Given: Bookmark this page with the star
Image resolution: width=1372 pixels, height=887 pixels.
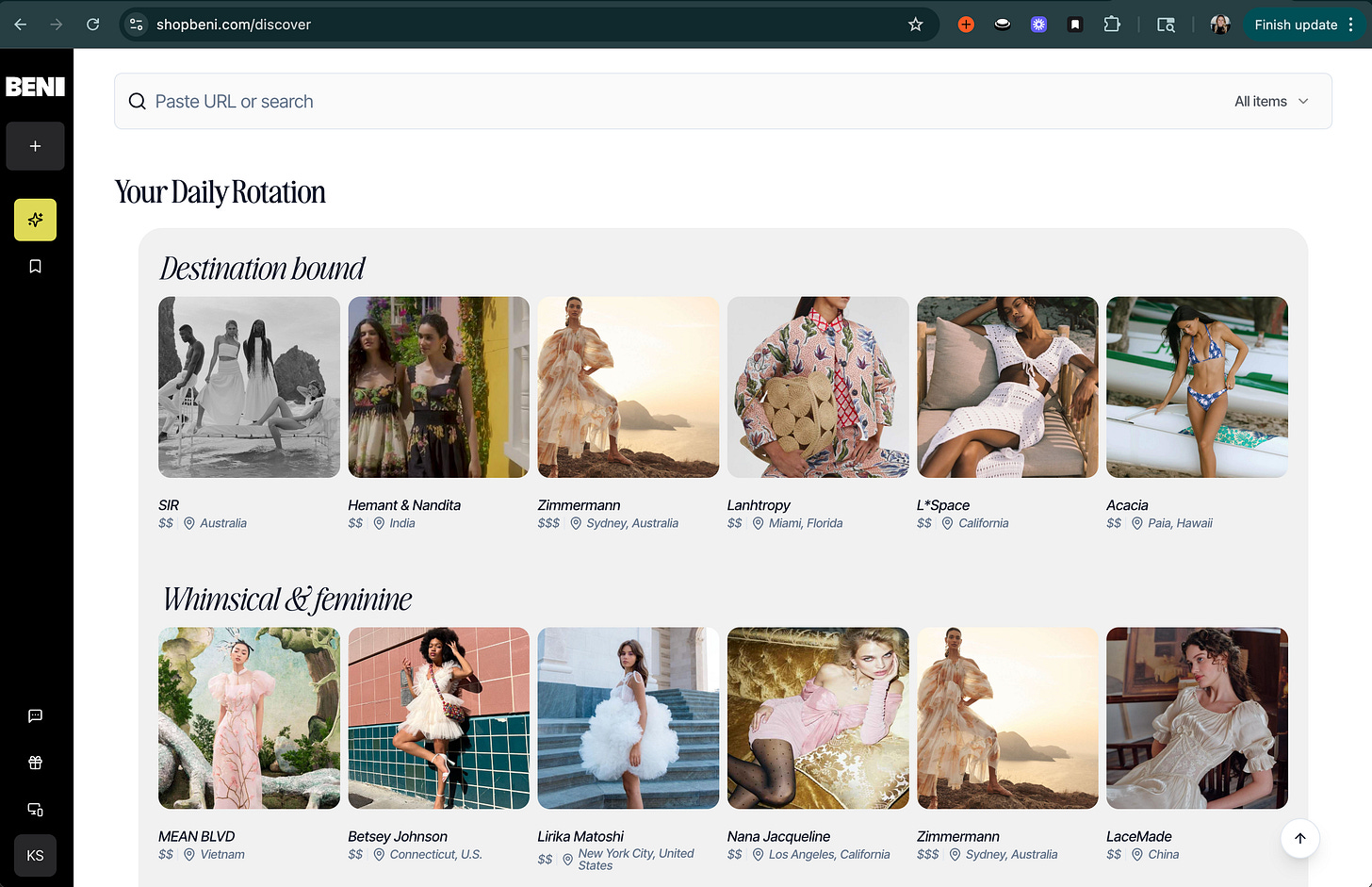Looking at the screenshot, I should click(915, 25).
